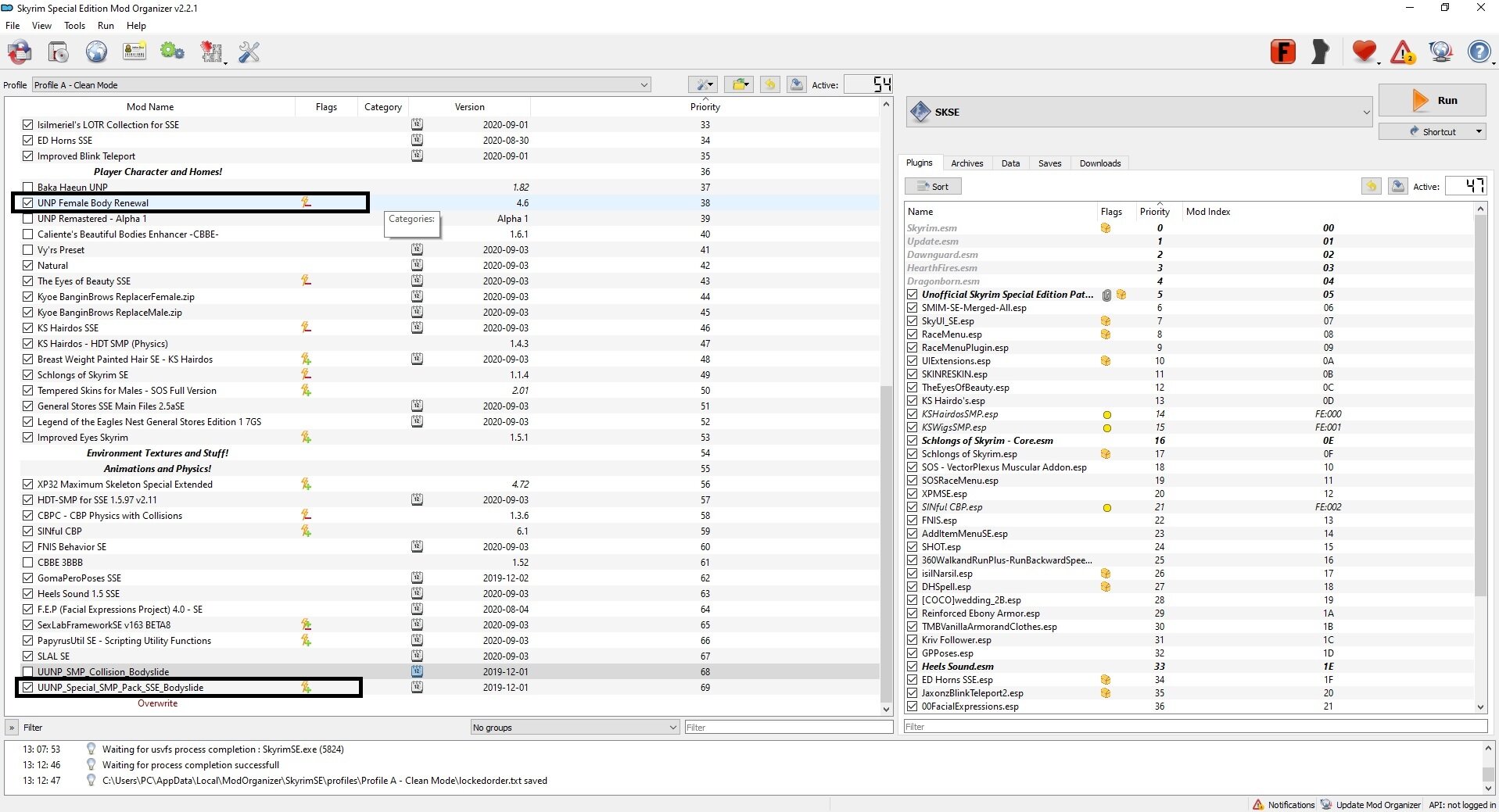Screen dimensions: 1499x812
Task: Enable the Baka Haeun UNP mod
Action: pyautogui.click(x=28, y=188)
